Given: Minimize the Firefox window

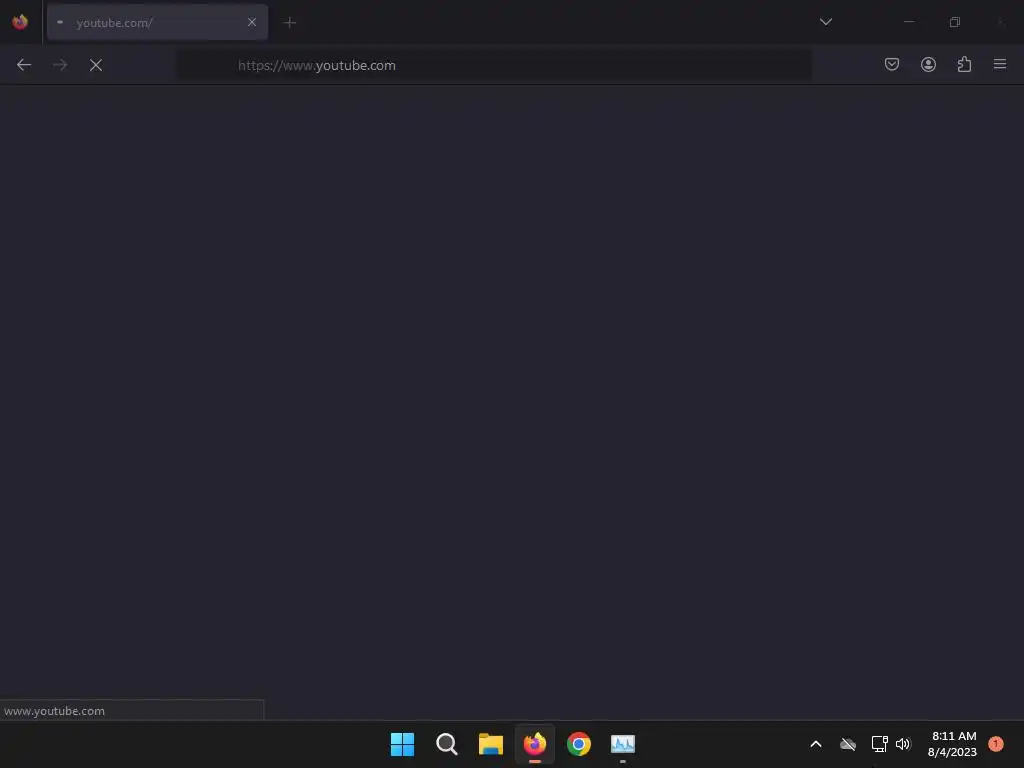Looking at the screenshot, I should click(x=909, y=22).
